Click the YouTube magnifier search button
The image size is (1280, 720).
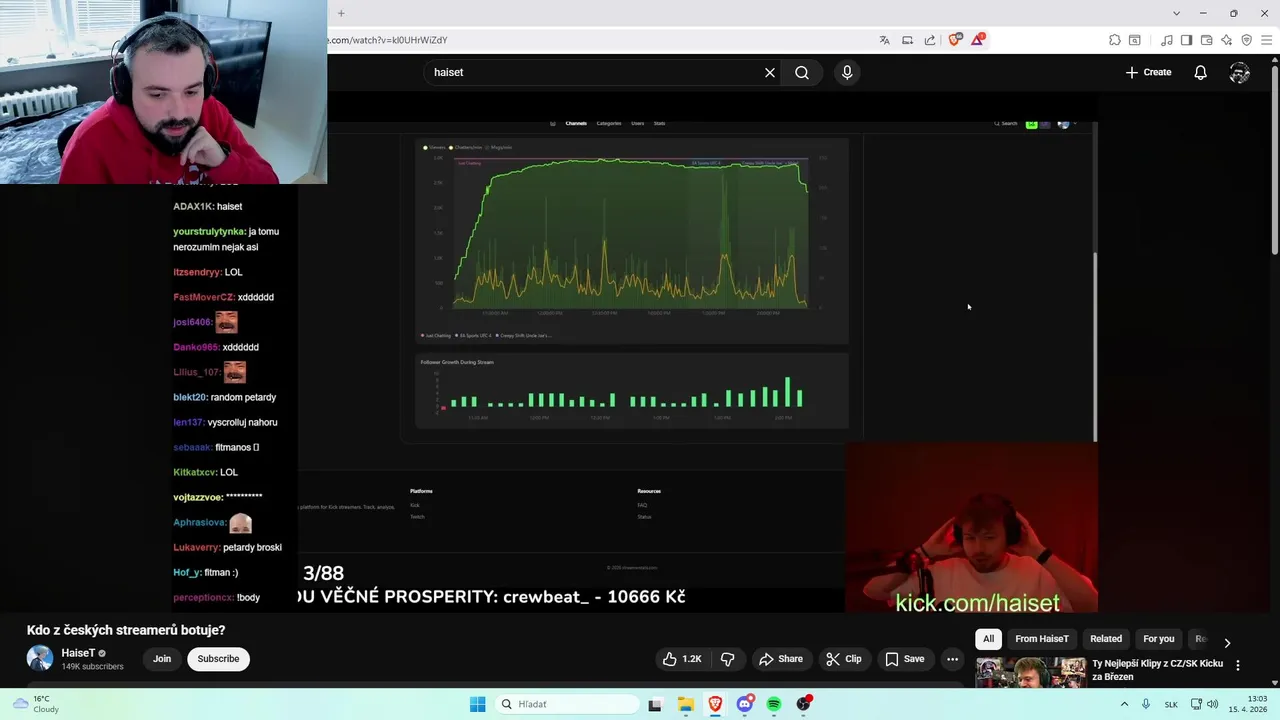(x=802, y=72)
